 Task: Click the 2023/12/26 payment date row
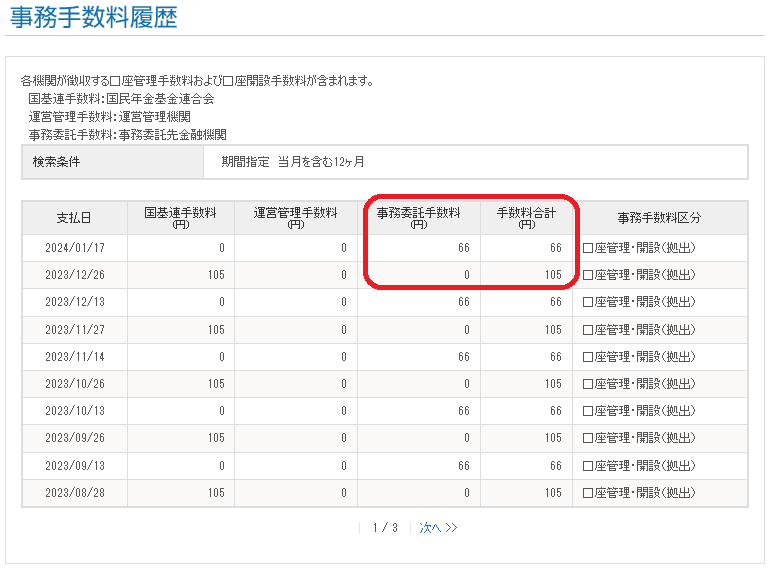click(x=74, y=275)
